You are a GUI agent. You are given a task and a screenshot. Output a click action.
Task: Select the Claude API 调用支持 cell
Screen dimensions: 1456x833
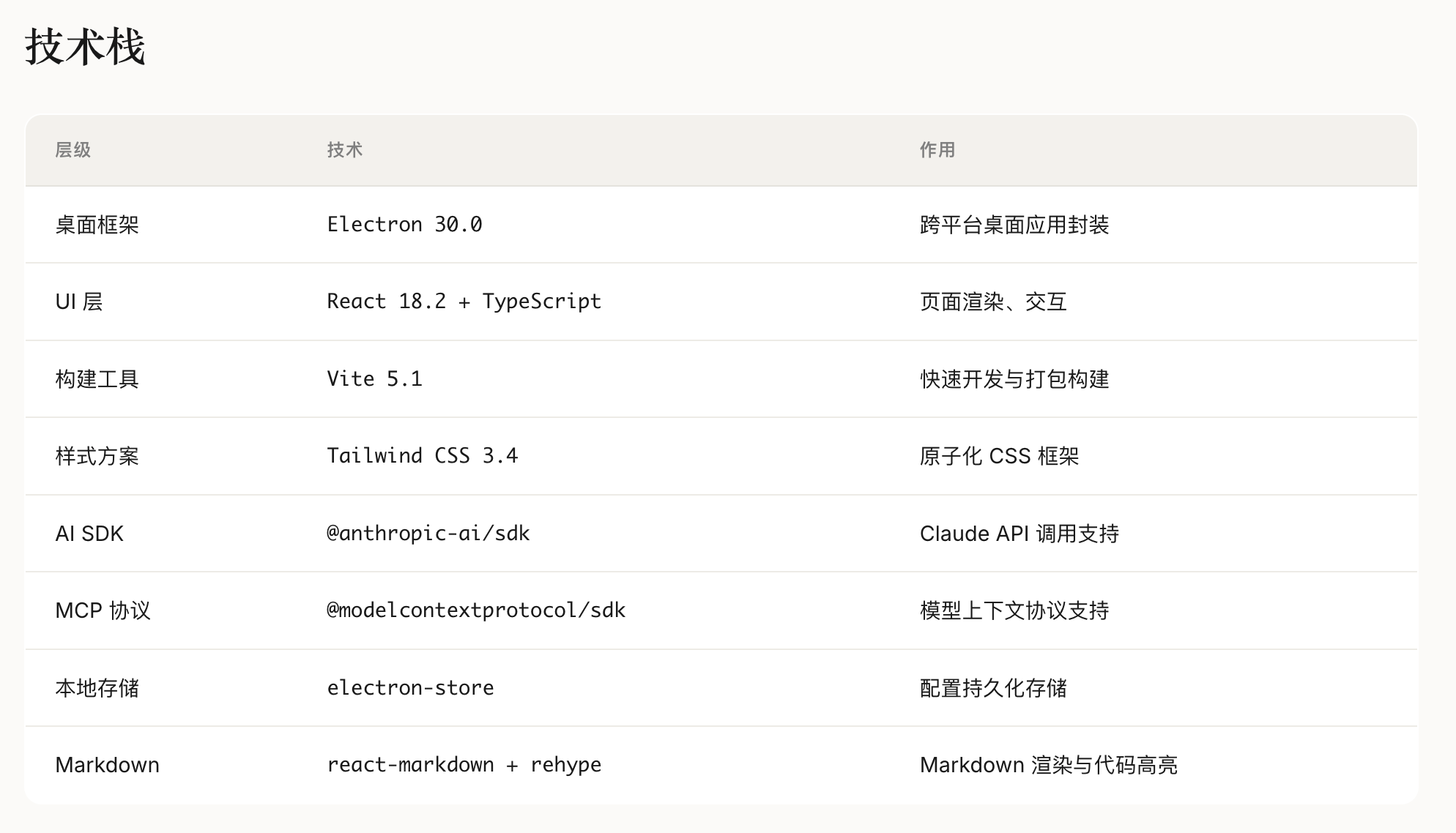[x=1019, y=534]
